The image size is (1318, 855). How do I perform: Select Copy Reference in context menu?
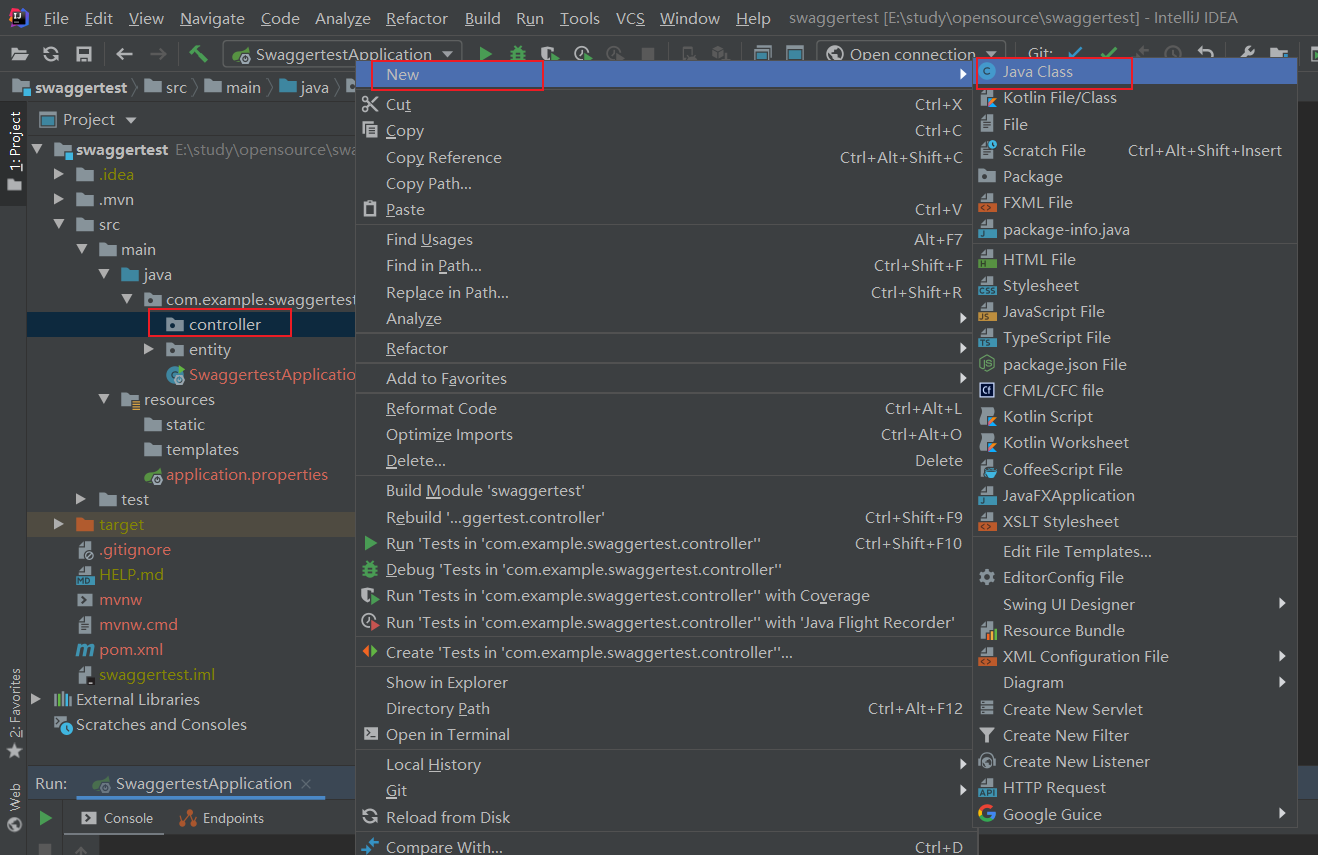tap(664, 158)
